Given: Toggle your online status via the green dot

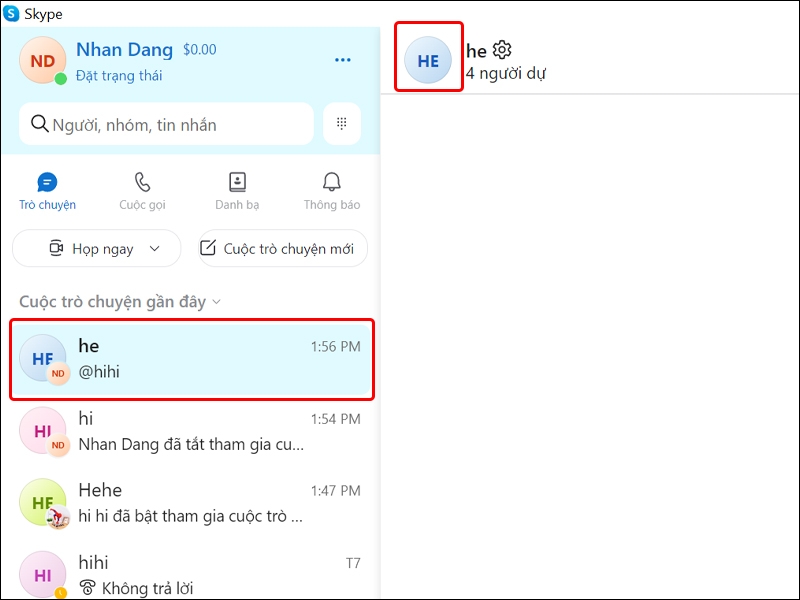Looking at the screenshot, I should [59, 78].
